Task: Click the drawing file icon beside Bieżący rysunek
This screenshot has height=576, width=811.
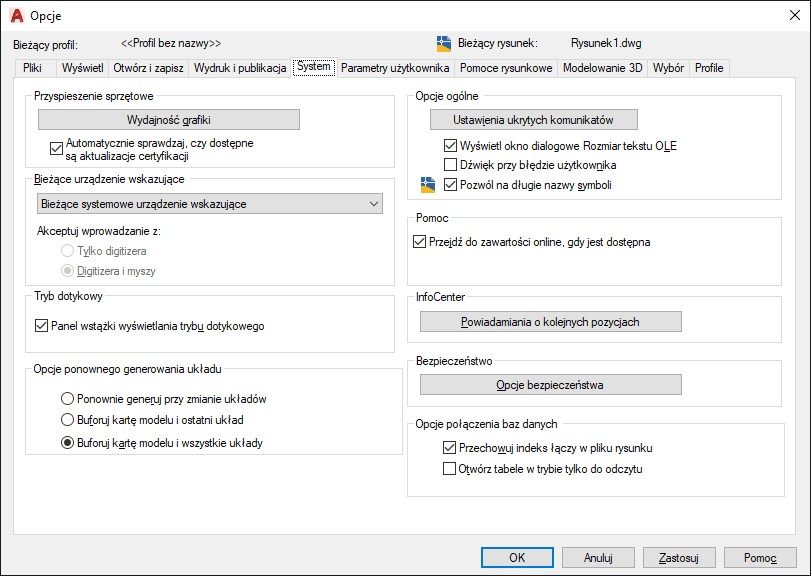Action: (x=445, y=43)
